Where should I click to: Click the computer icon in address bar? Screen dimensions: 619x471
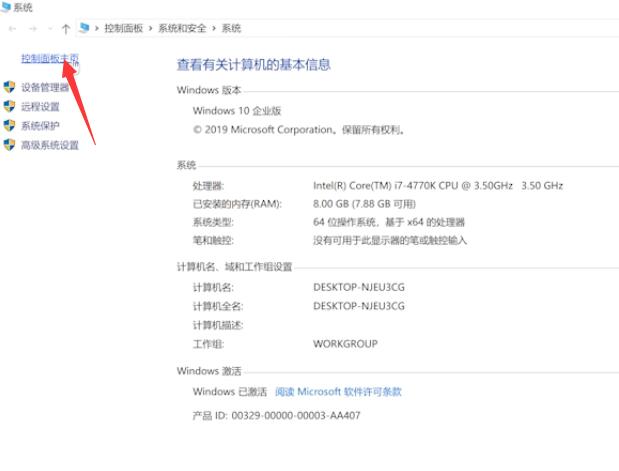84,28
